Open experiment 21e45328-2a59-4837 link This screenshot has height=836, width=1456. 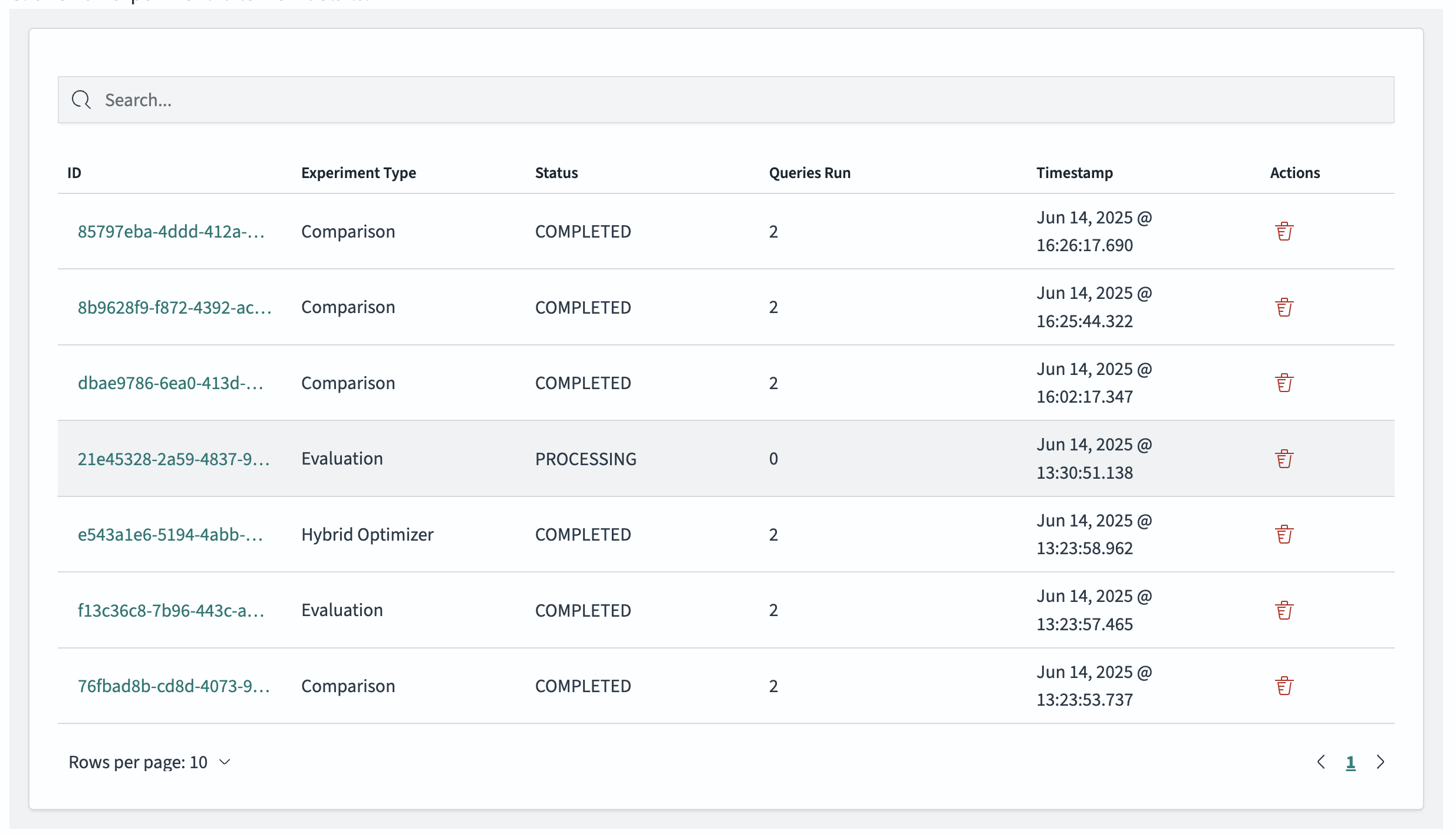click(x=173, y=459)
